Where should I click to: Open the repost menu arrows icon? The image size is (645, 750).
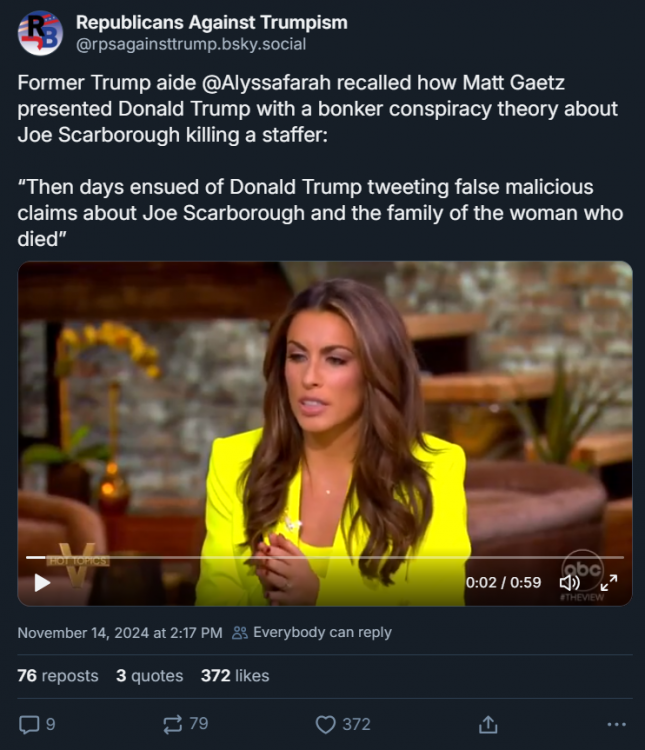coord(170,724)
